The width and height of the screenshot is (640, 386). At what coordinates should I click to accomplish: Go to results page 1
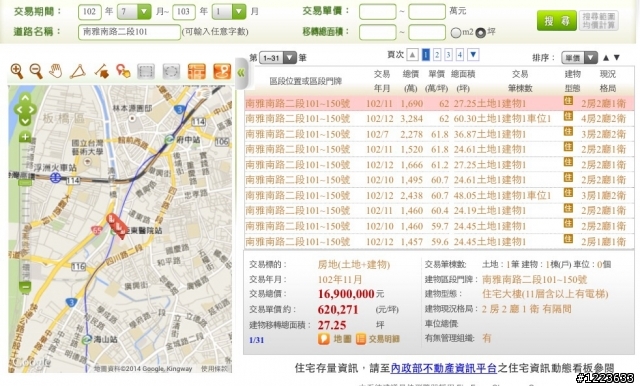[426, 54]
